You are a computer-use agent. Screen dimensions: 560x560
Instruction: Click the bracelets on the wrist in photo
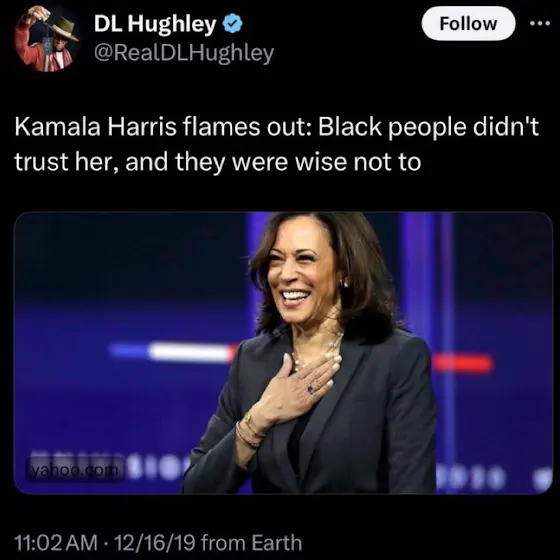coord(251,431)
